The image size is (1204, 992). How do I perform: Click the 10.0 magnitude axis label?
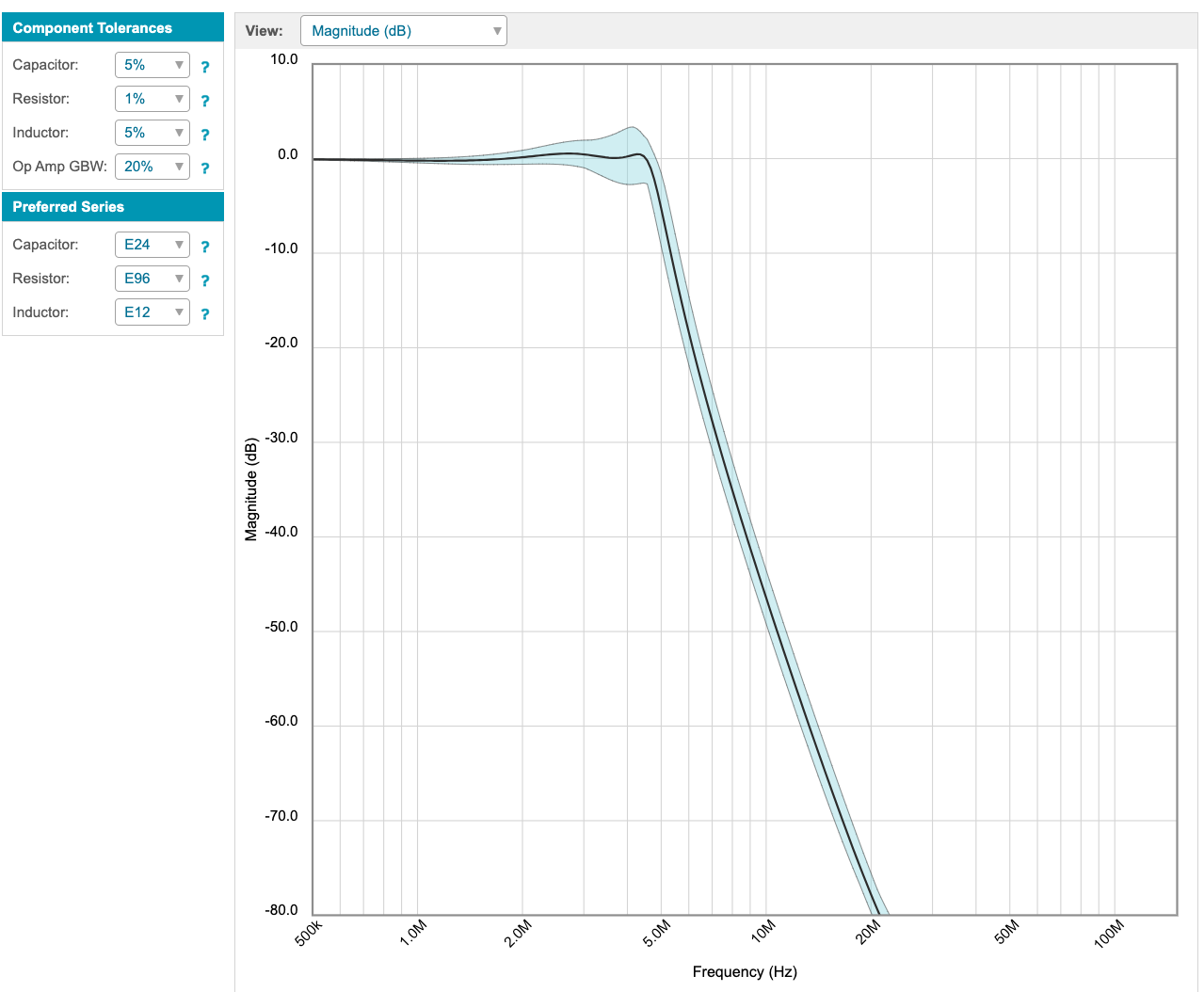tap(284, 59)
